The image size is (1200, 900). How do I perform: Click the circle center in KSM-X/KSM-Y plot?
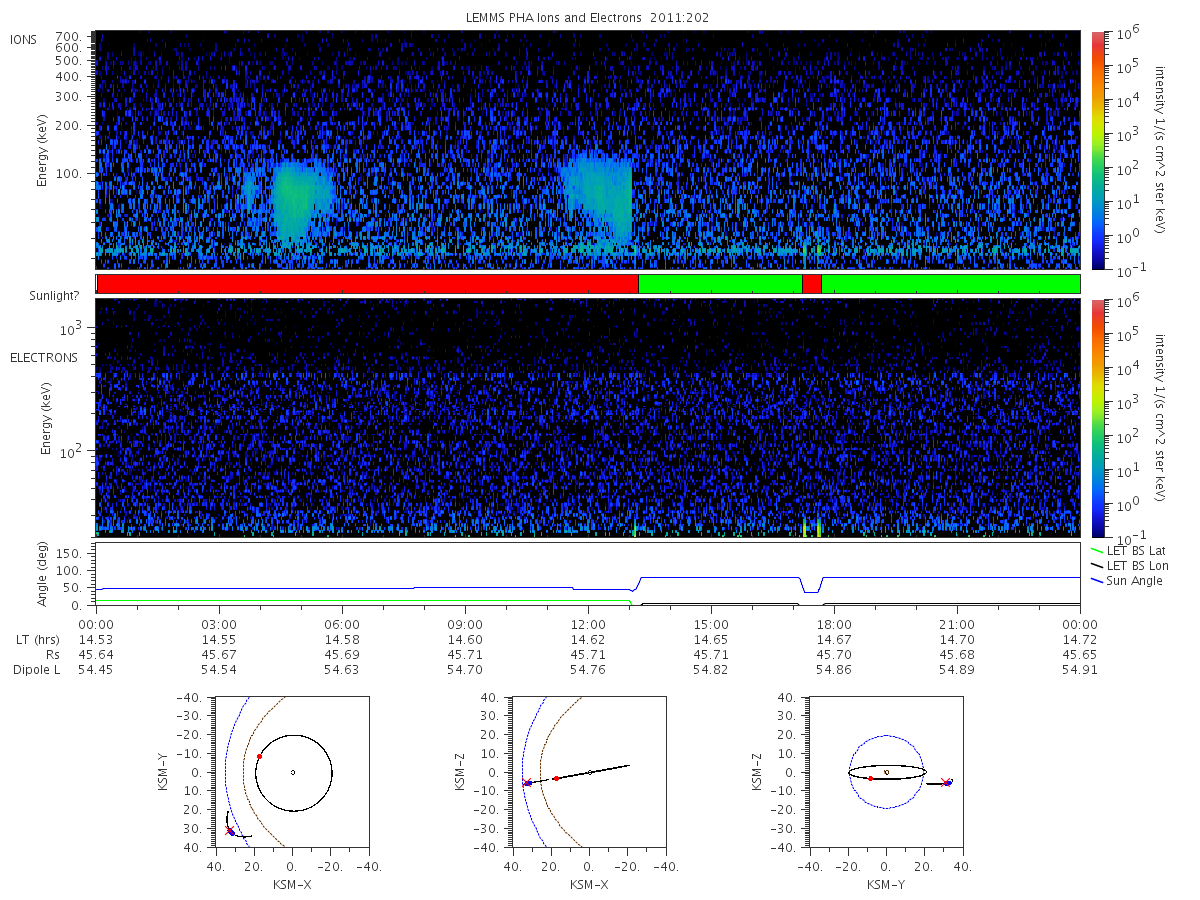click(x=293, y=772)
